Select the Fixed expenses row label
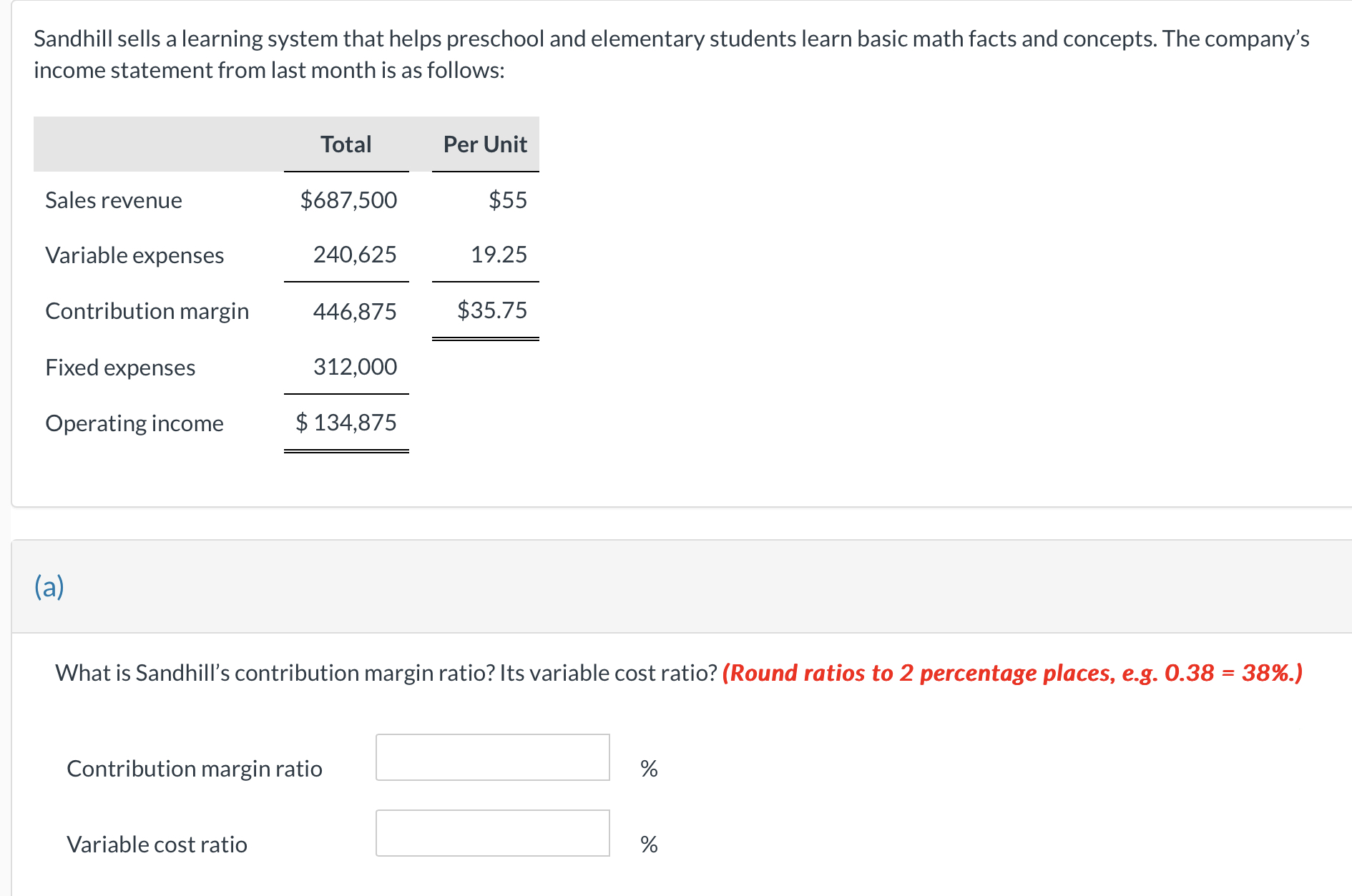This screenshot has width=1352, height=896. click(x=120, y=368)
